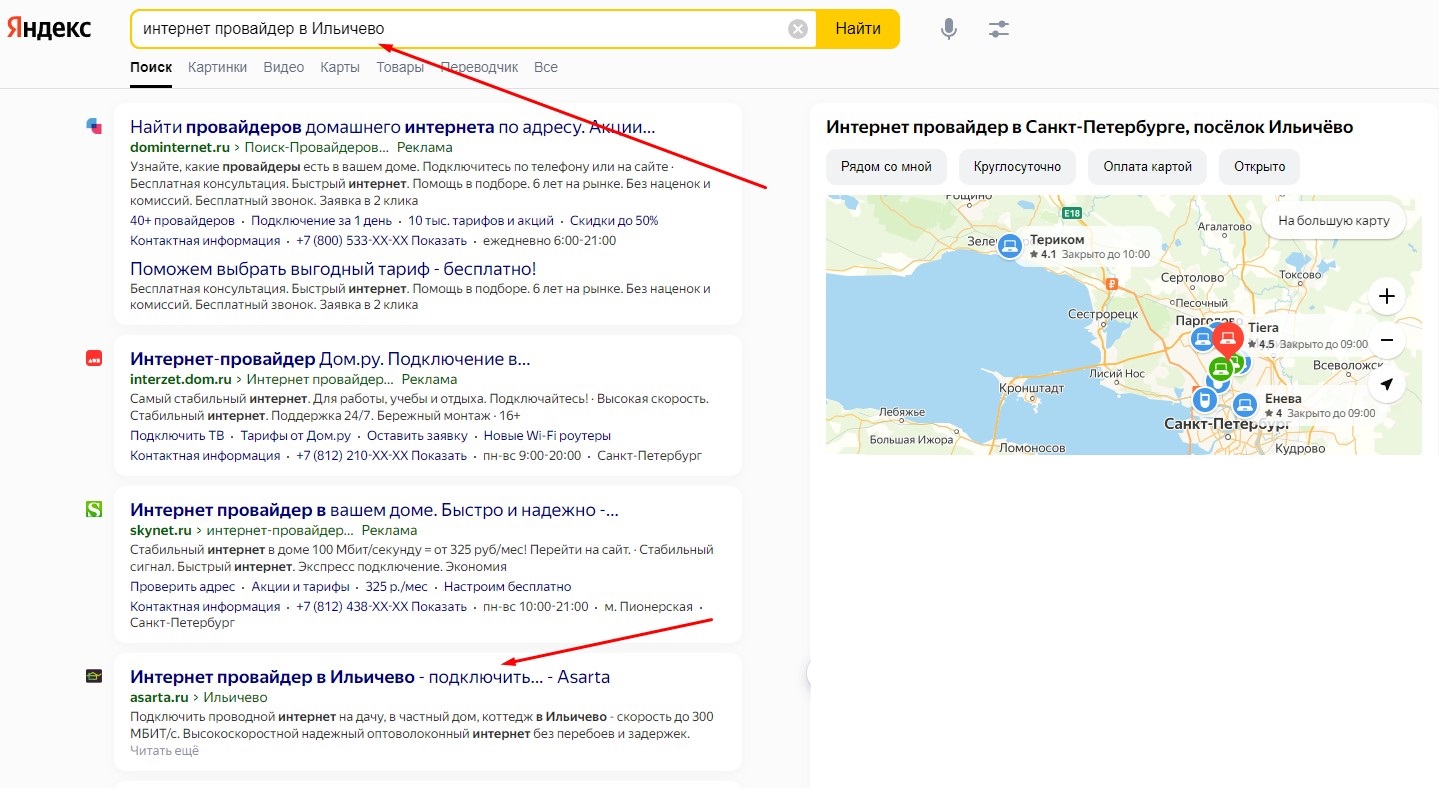Click the На большую карту button

[1334, 220]
